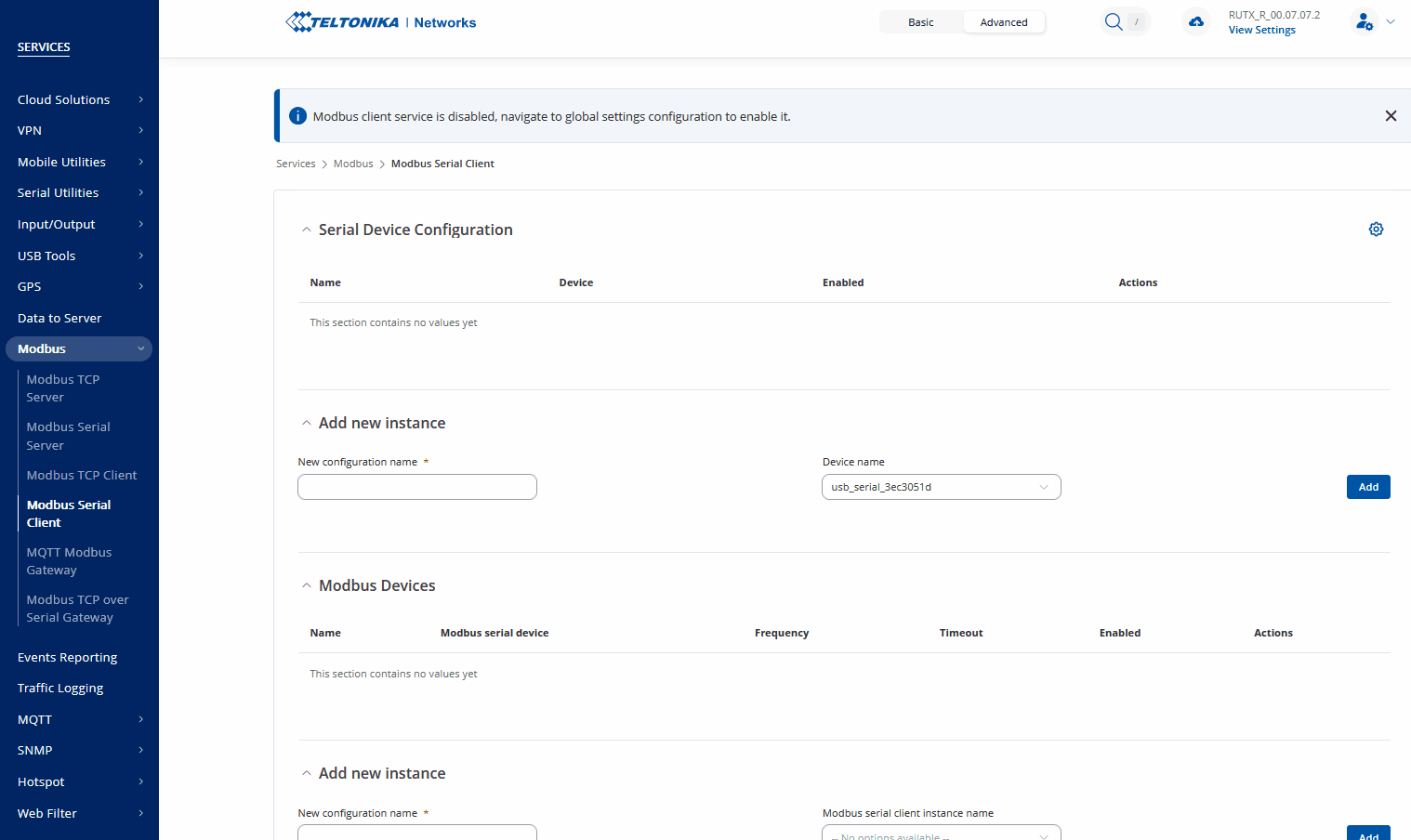Open Serial Device Configuration gear settings
1411x840 pixels.
click(1376, 230)
